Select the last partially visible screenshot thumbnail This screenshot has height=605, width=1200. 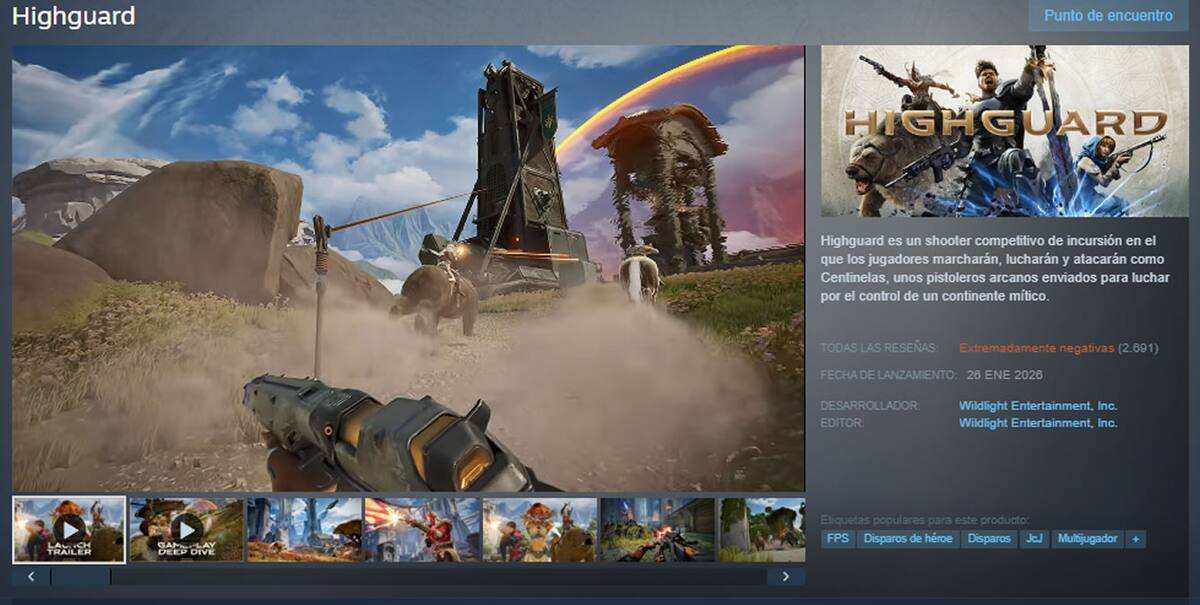tap(762, 529)
